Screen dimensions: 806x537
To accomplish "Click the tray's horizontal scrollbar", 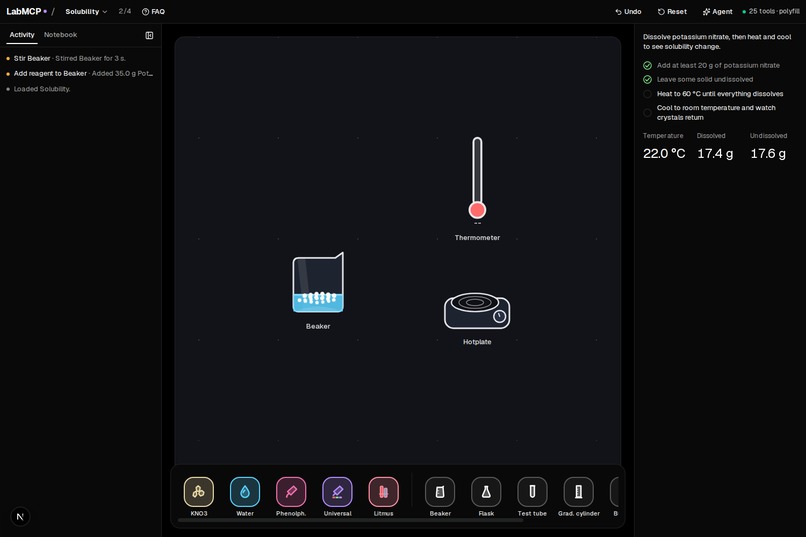I will click(x=351, y=520).
